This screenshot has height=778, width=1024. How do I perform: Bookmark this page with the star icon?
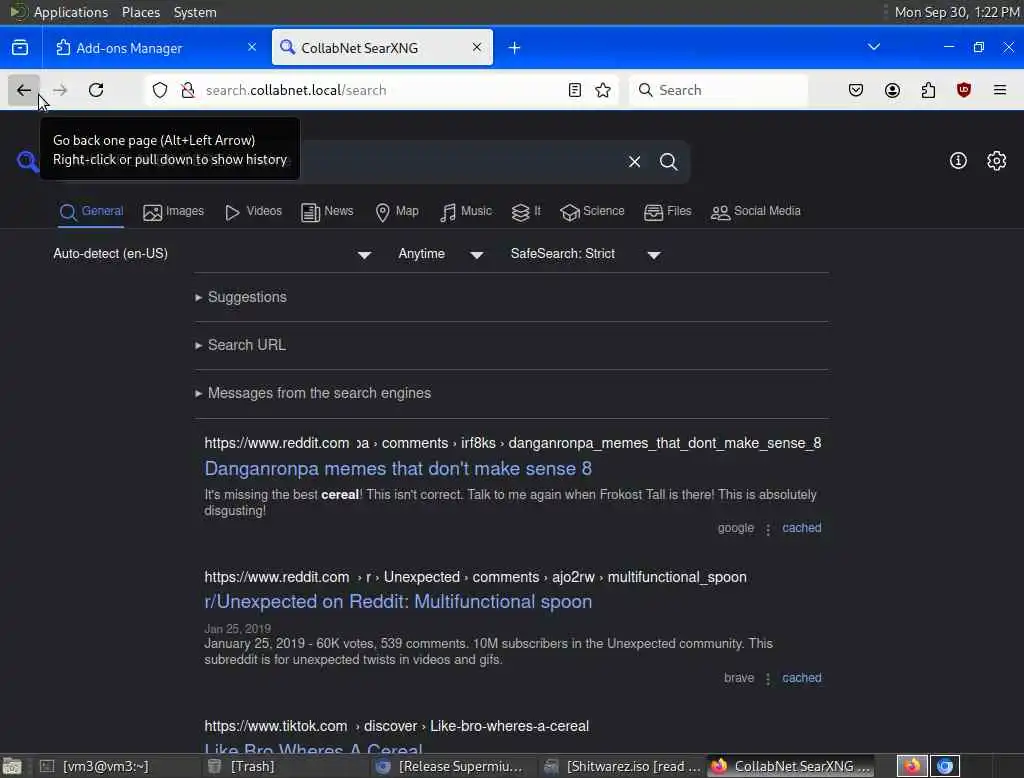[x=603, y=90]
